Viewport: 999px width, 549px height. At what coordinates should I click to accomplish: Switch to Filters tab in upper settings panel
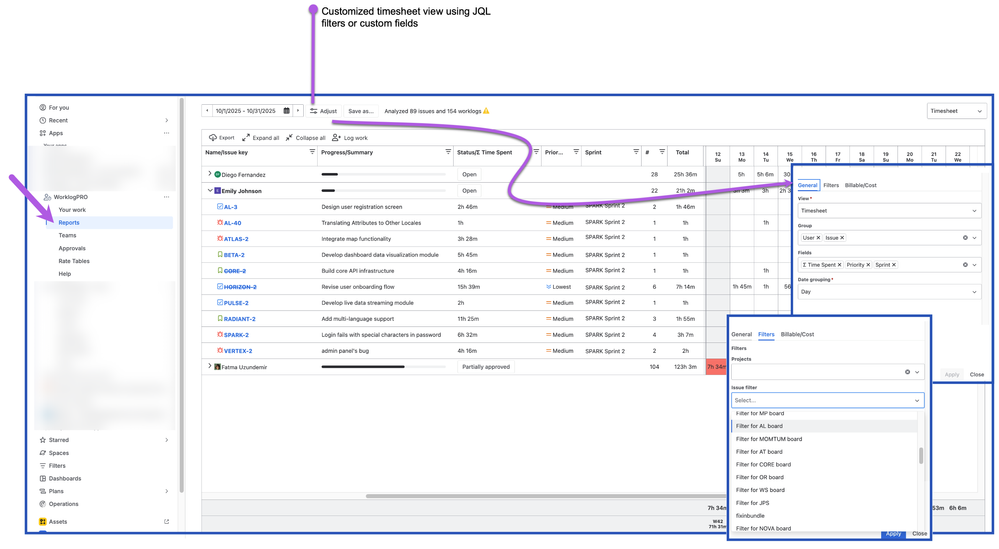(831, 185)
